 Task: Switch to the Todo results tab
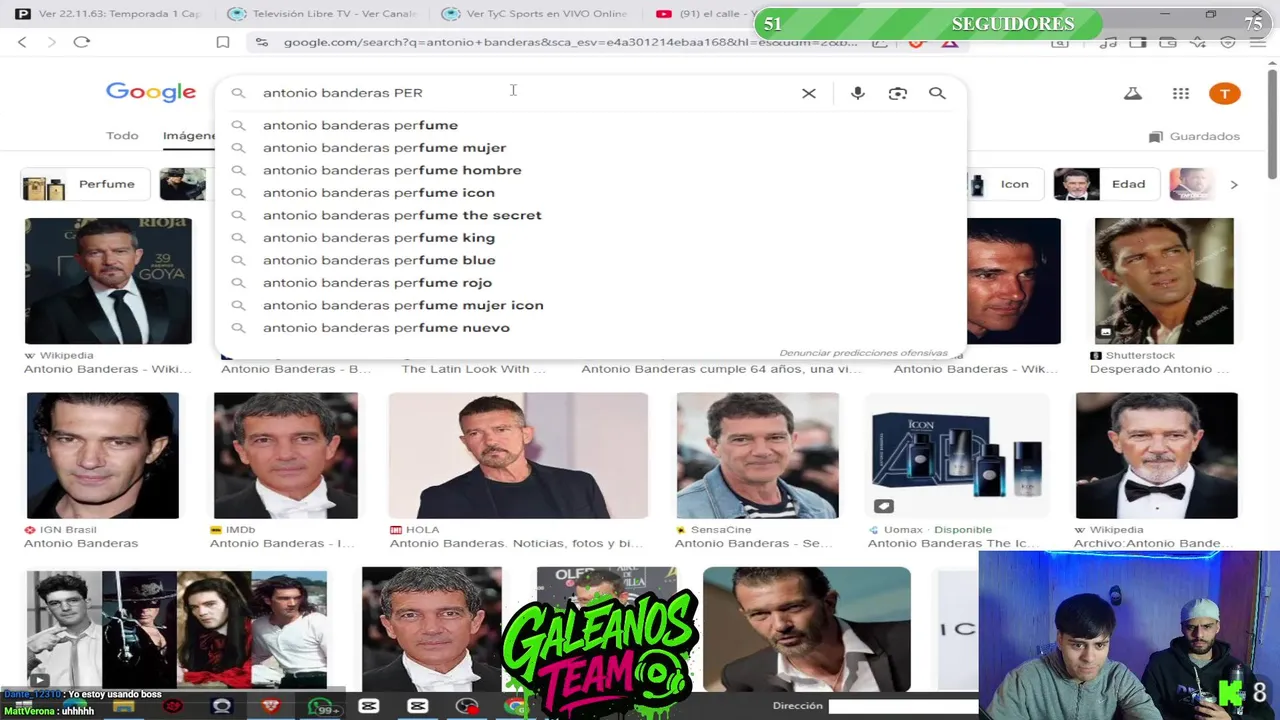click(122, 136)
